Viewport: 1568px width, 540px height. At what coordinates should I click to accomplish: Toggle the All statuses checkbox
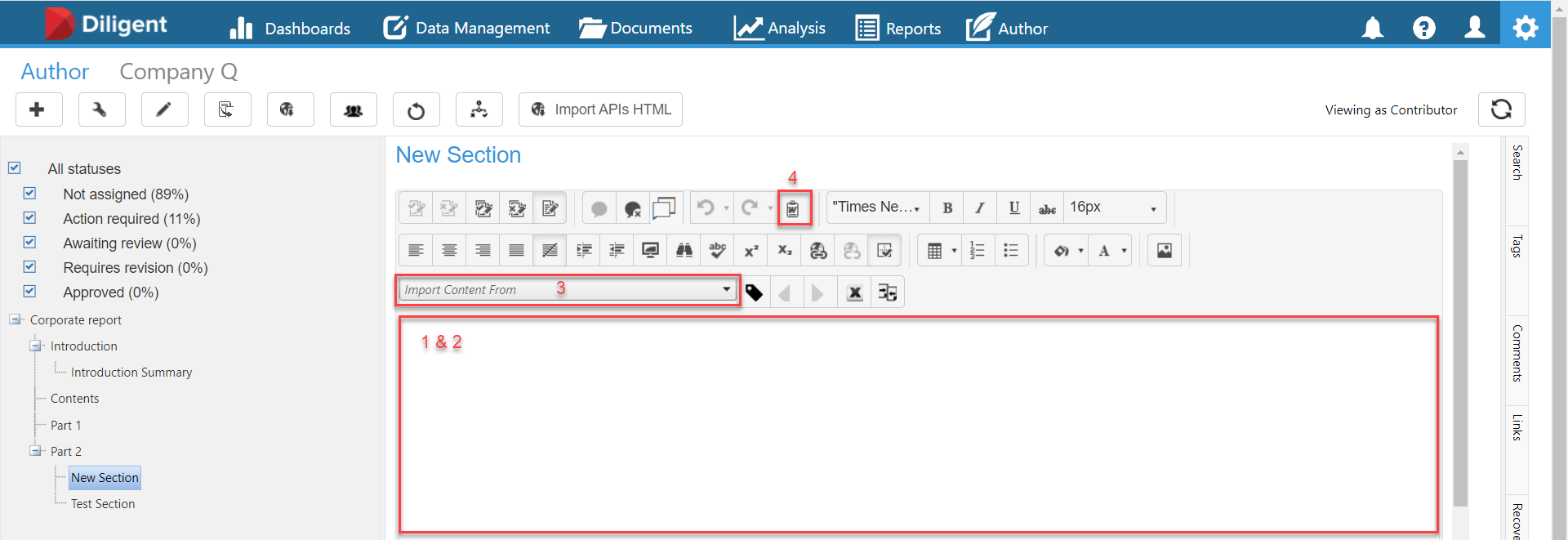pos(15,167)
